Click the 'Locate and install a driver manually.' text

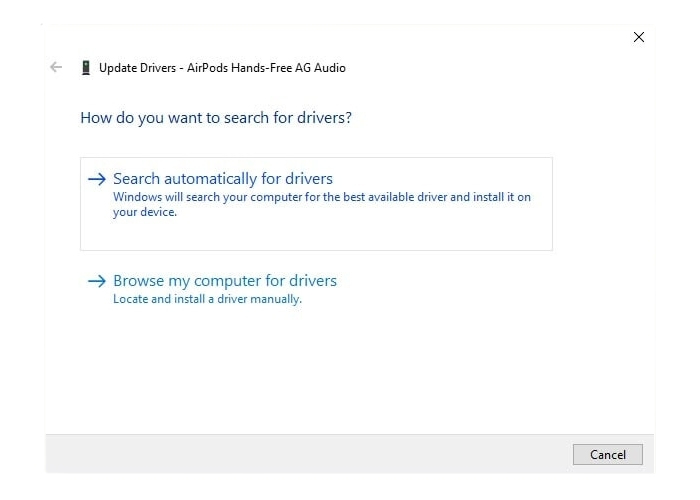pyautogui.click(x=208, y=299)
